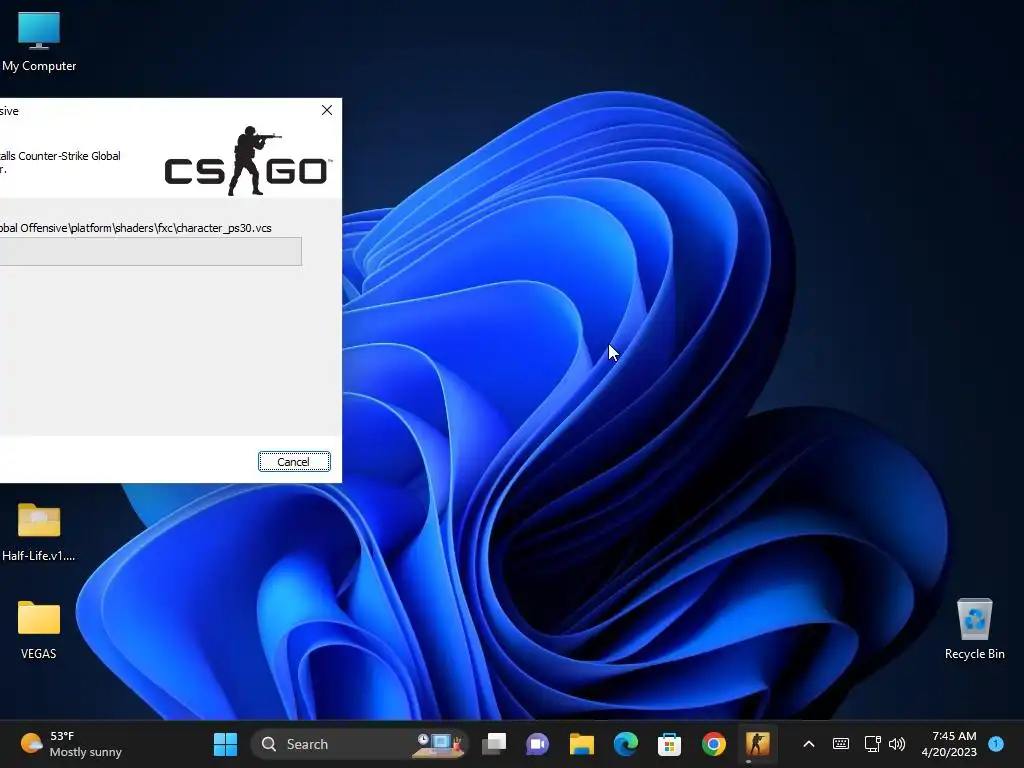Click the taskbar Search box

pyautogui.click(x=360, y=744)
